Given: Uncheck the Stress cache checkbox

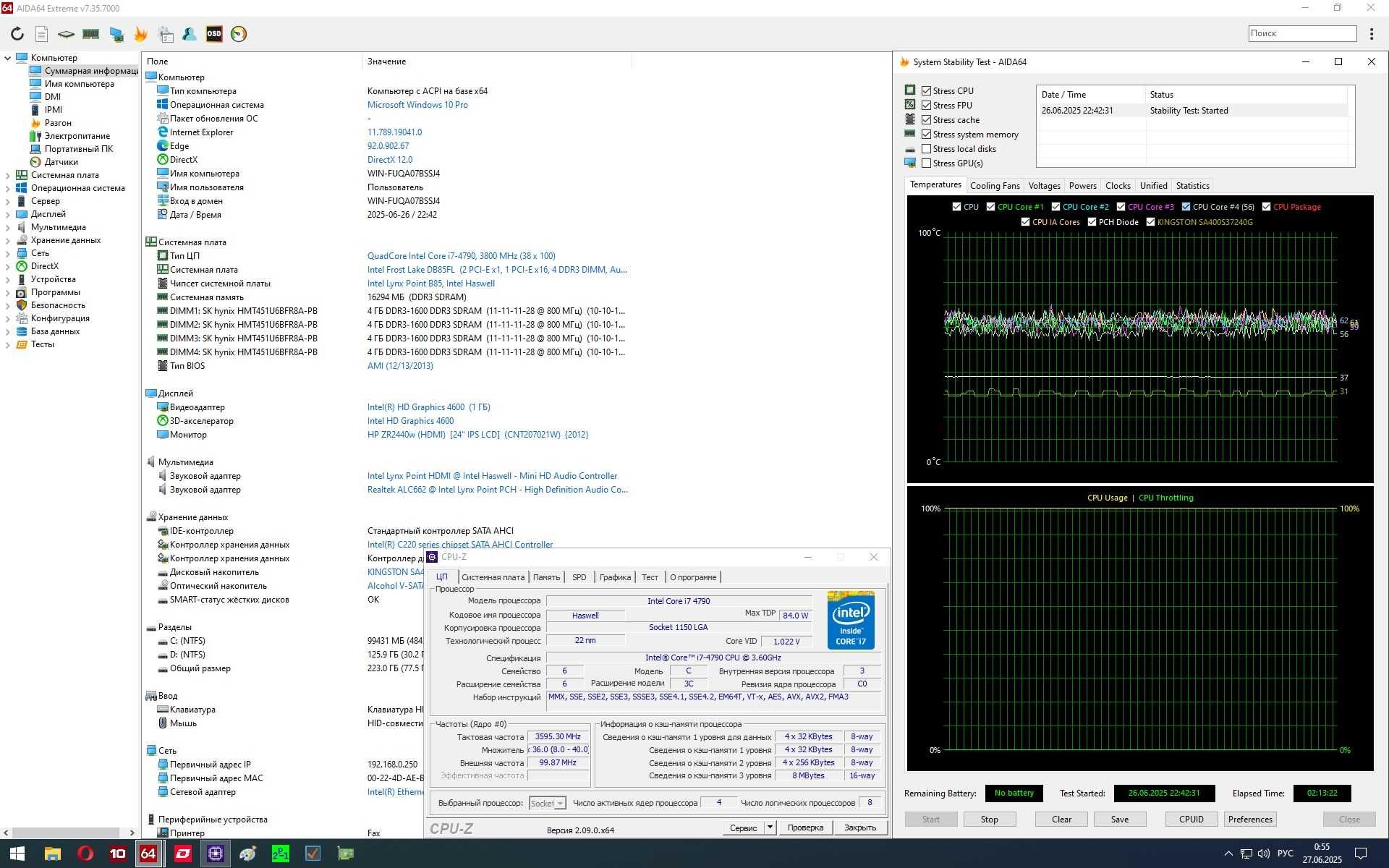Looking at the screenshot, I should pos(926,119).
